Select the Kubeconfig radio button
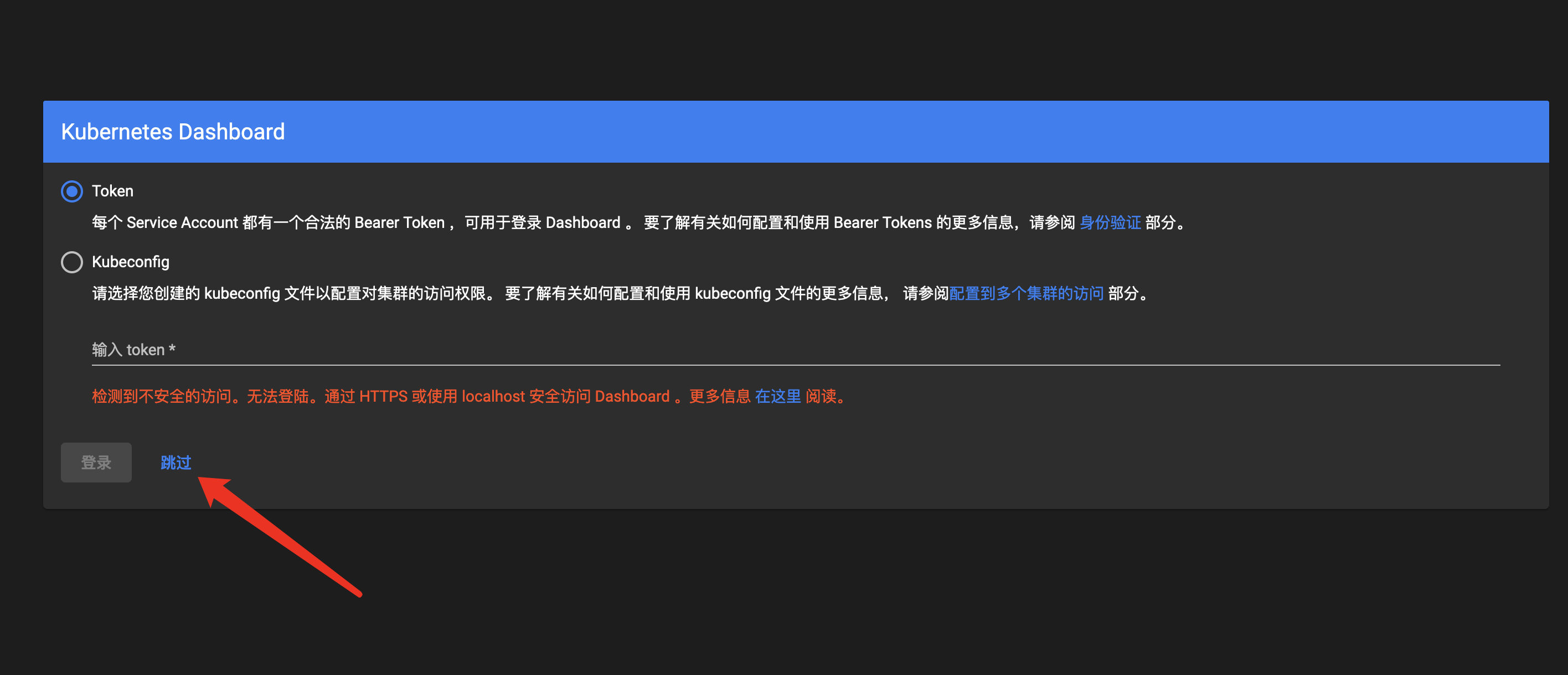1568x675 pixels. [x=72, y=262]
